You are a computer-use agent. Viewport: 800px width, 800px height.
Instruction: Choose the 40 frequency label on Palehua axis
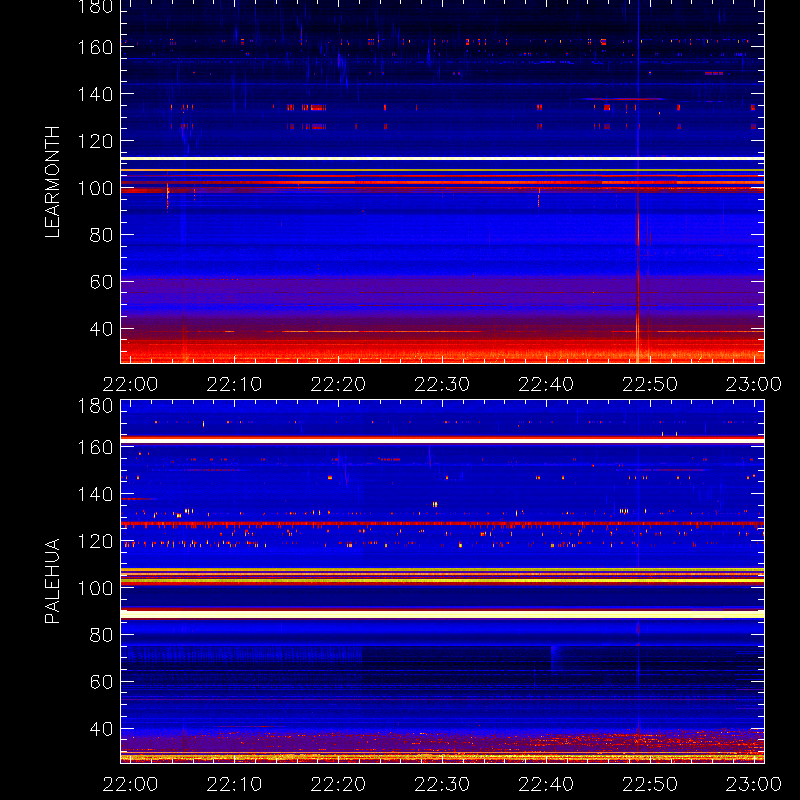coord(101,729)
